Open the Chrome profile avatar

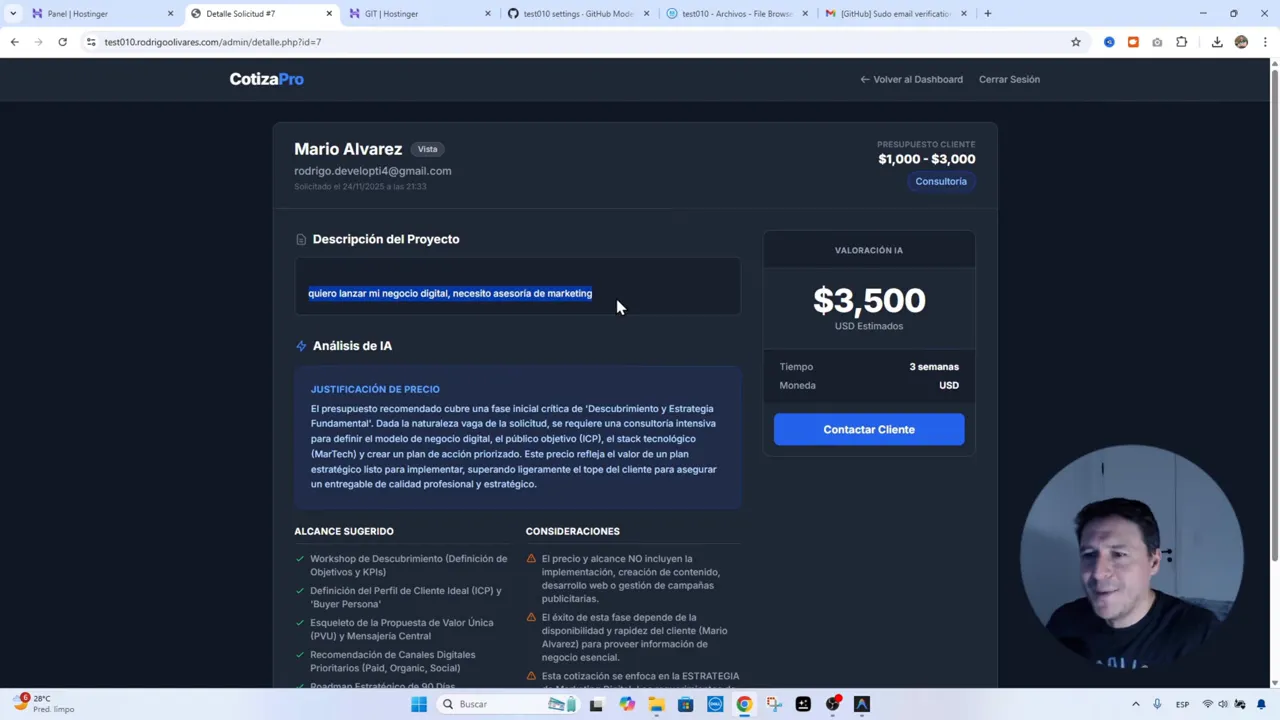click(x=1242, y=42)
